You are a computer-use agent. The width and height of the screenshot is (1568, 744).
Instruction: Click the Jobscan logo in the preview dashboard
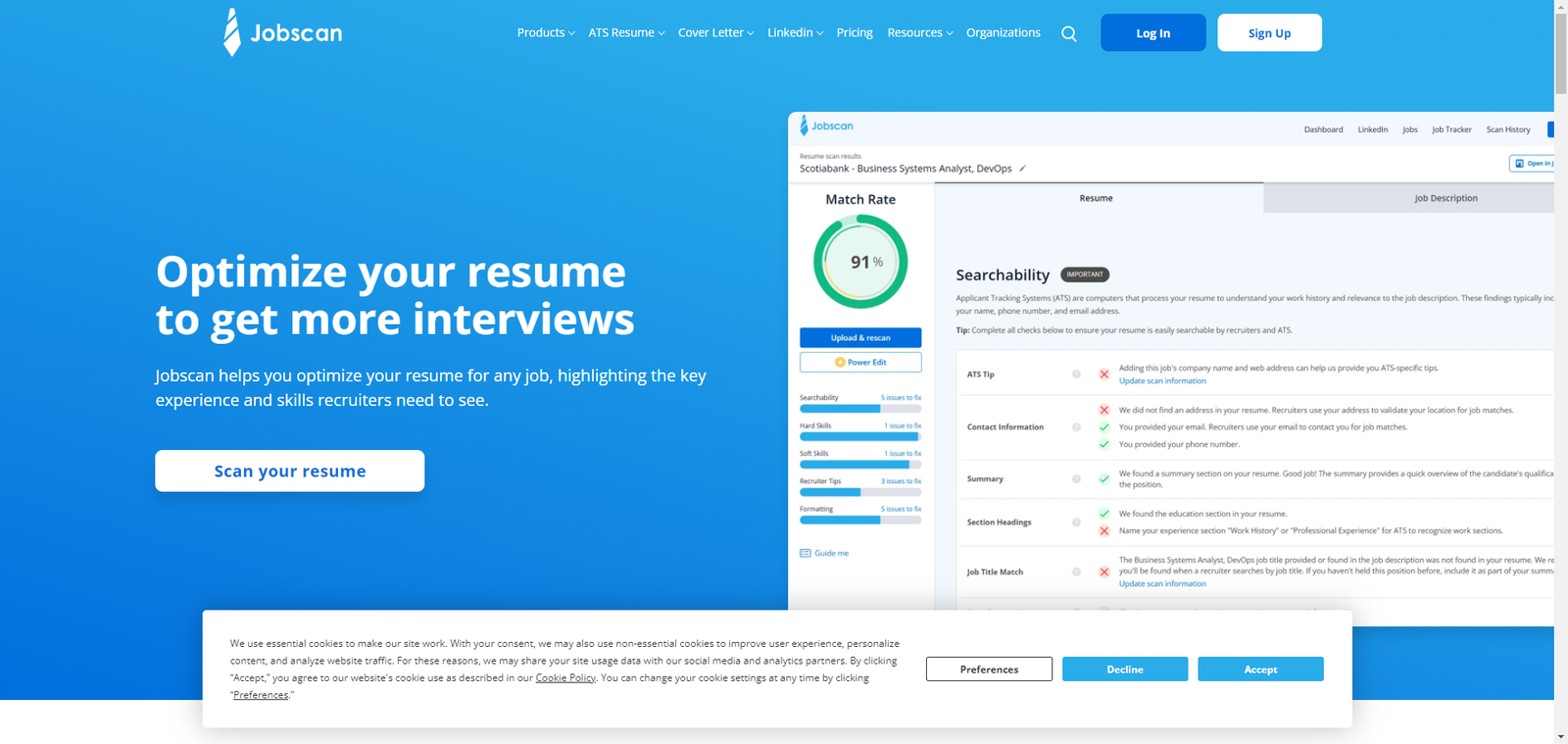826,125
